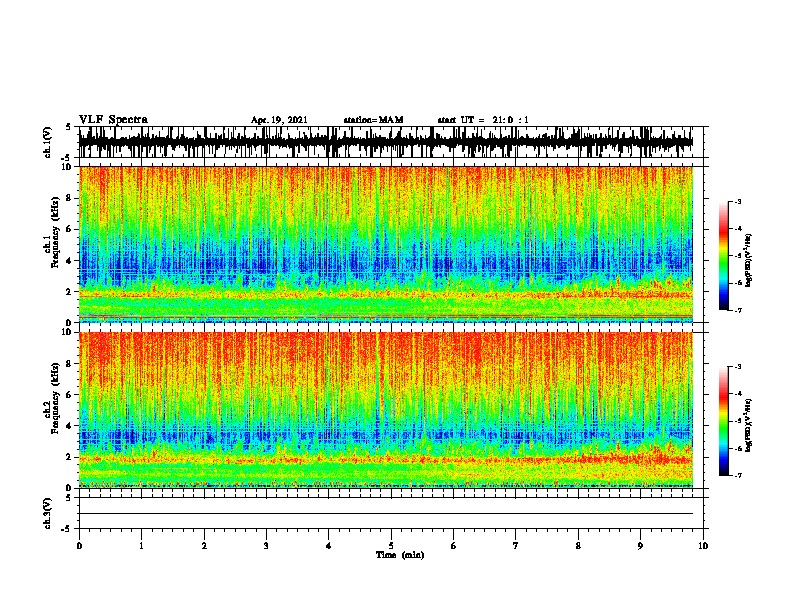
Task: Click the time axis tick label "3"
Action: pos(266,546)
